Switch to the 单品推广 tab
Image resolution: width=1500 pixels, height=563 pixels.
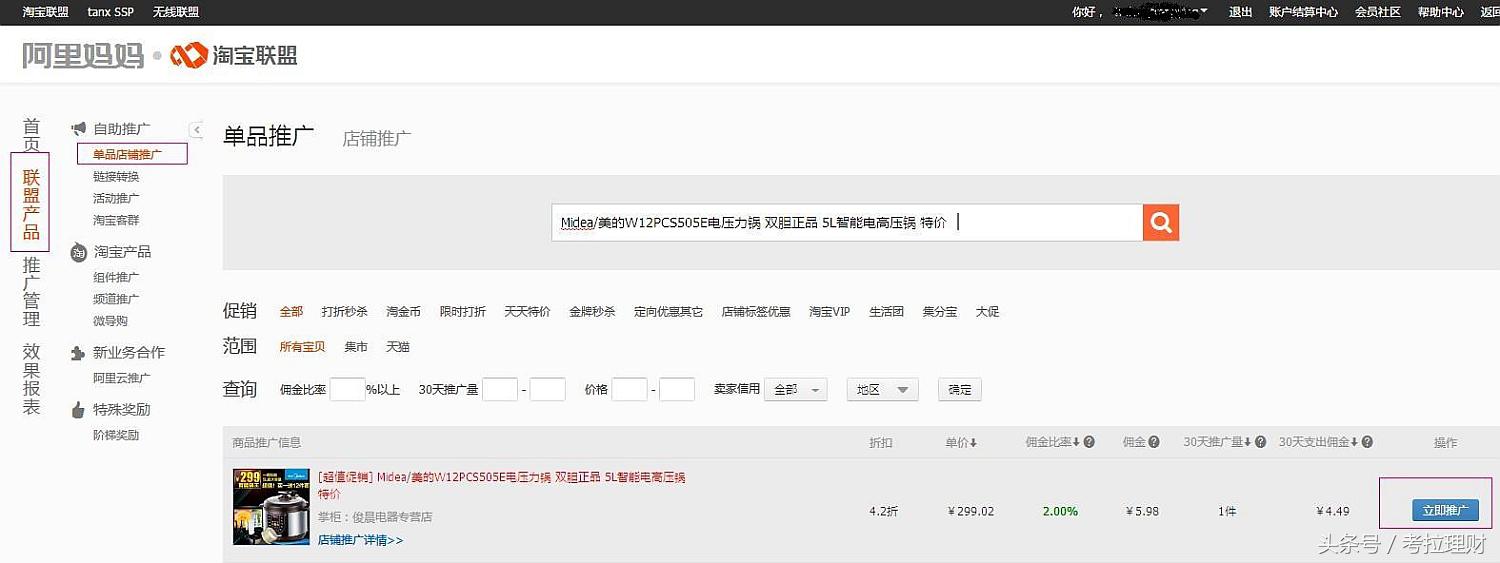268,137
